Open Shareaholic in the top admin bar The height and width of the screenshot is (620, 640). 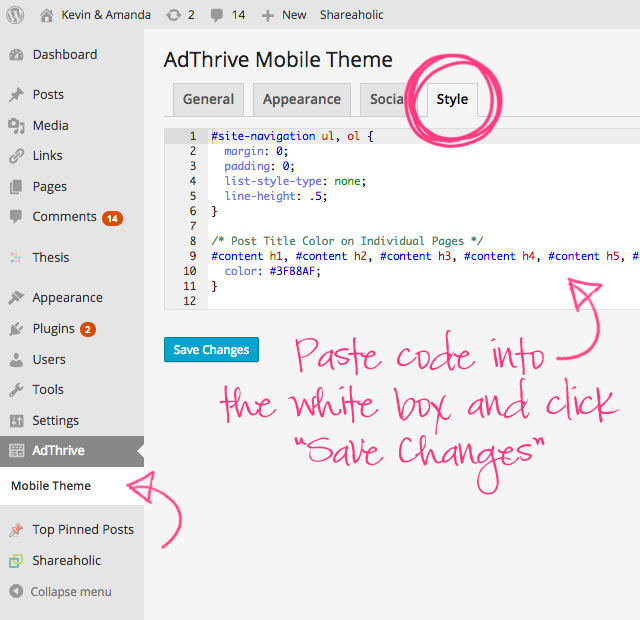351,15
